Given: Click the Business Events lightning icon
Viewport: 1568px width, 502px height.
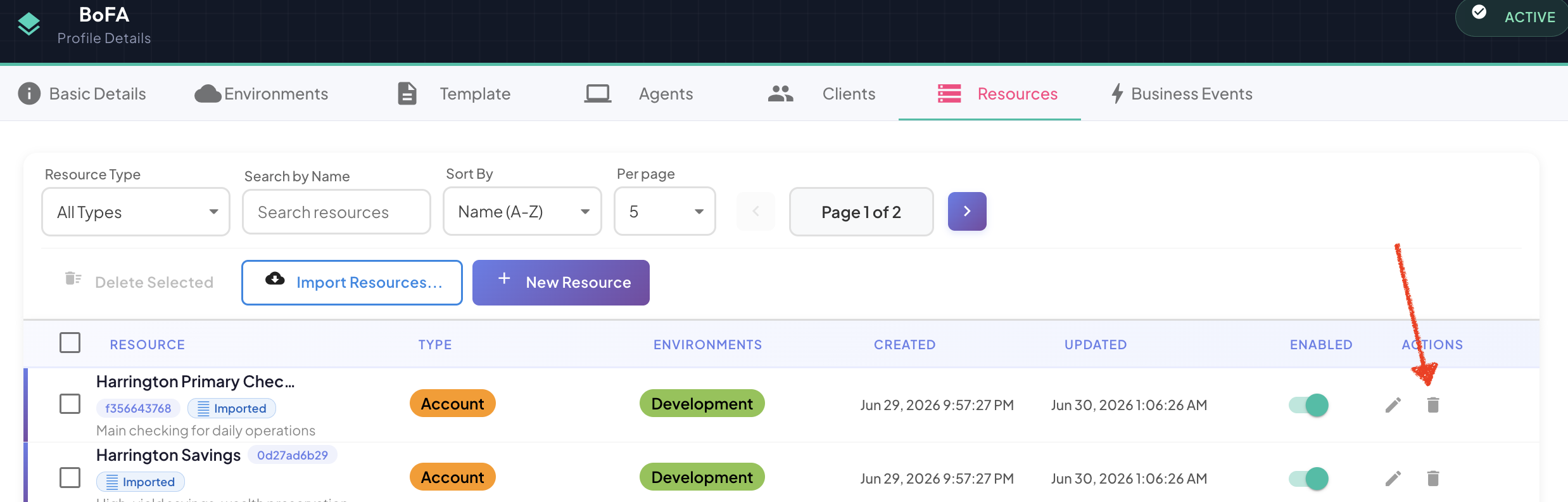Looking at the screenshot, I should [x=1117, y=94].
